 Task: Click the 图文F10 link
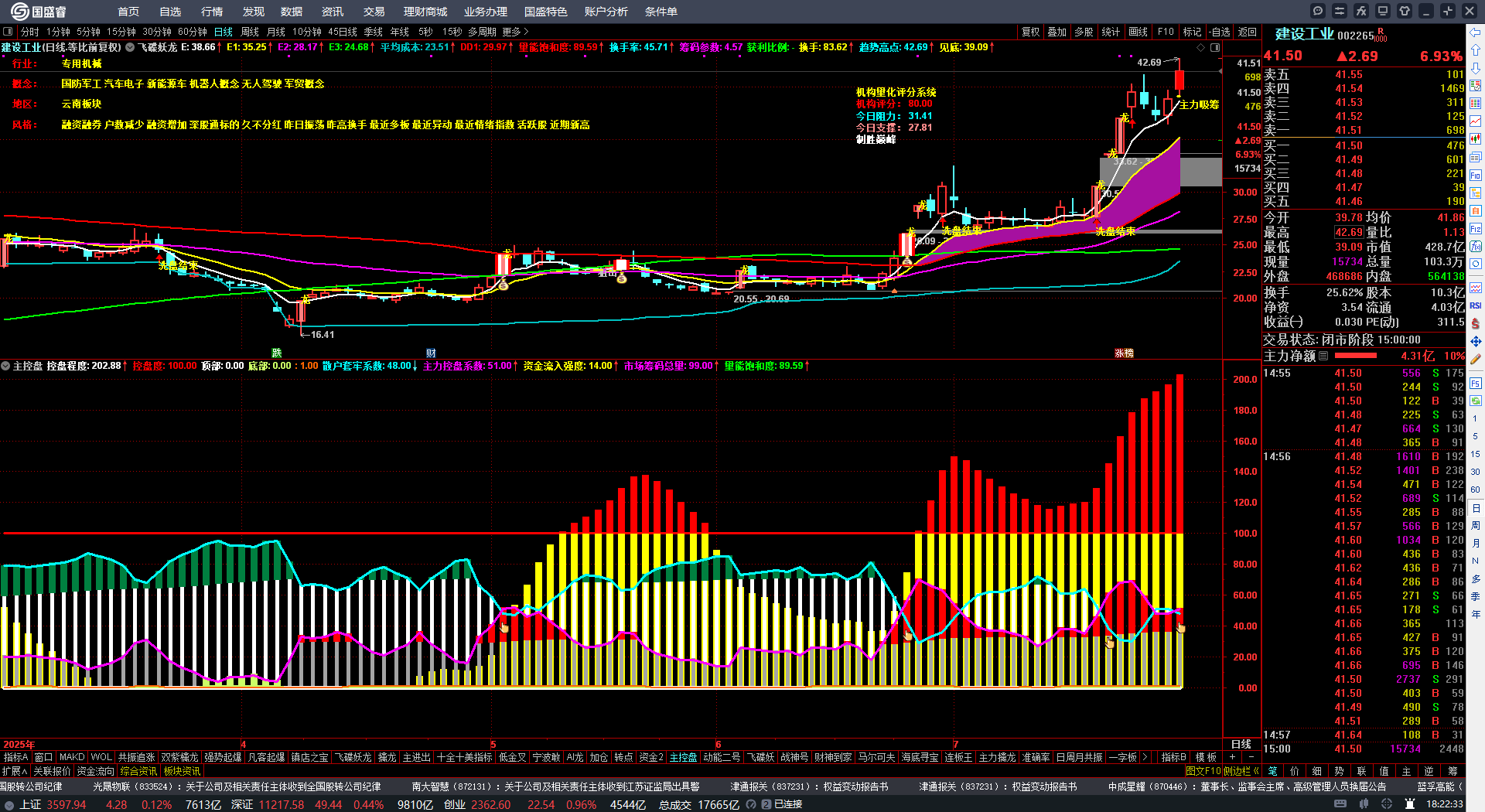(x=1203, y=771)
